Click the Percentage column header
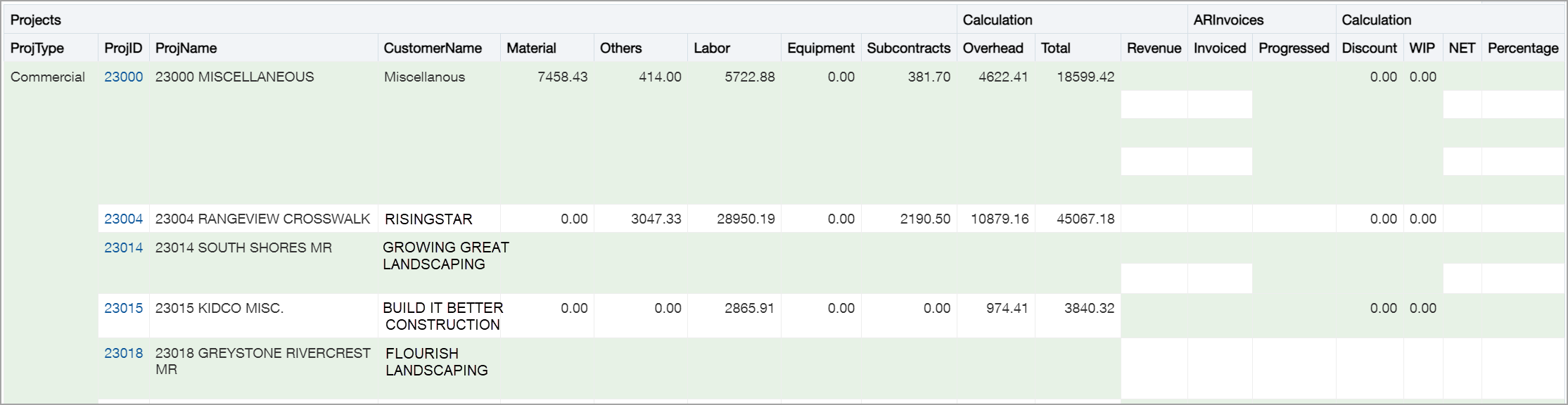 pyautogui.click(x=1523, y=48)
